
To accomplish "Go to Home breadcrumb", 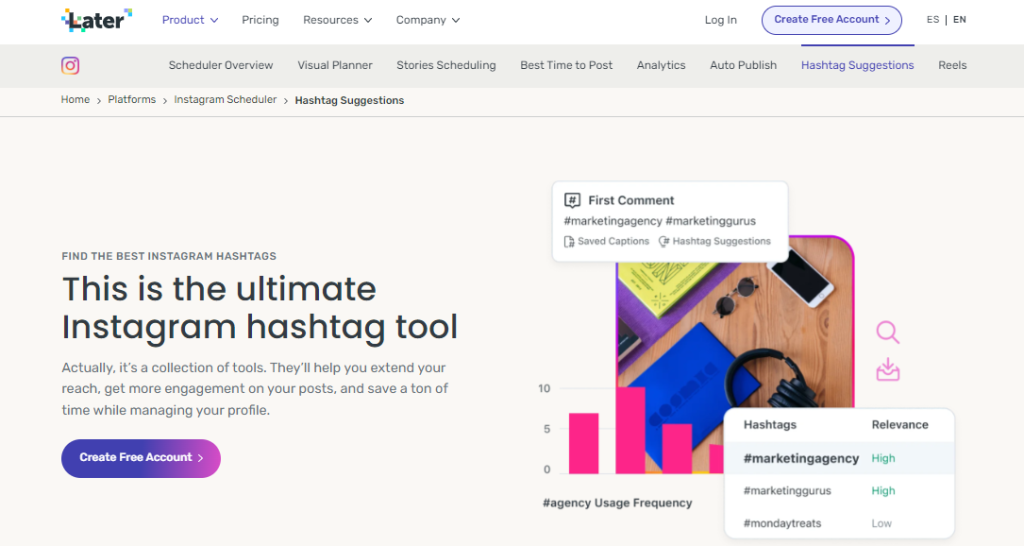I will click(x=75, y=100).
